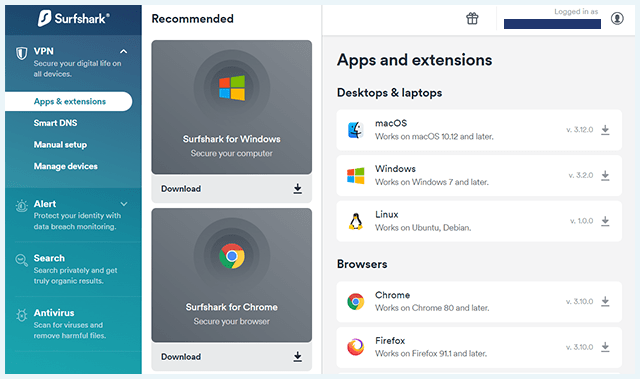Open Manage devices in sidebar
Image resolution: width=640 pixels, height=379 pixels.
(x=66, y=166)
